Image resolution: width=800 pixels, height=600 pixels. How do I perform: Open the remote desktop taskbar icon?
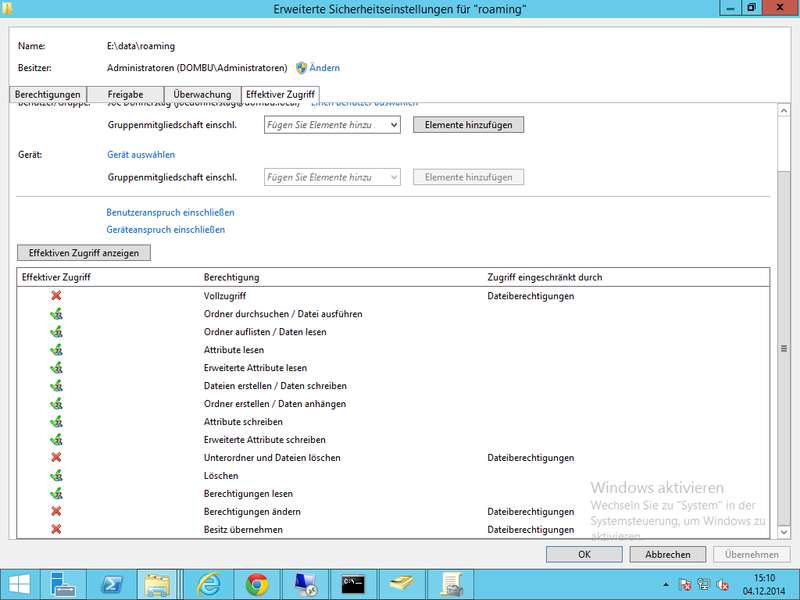coord(305,584)
